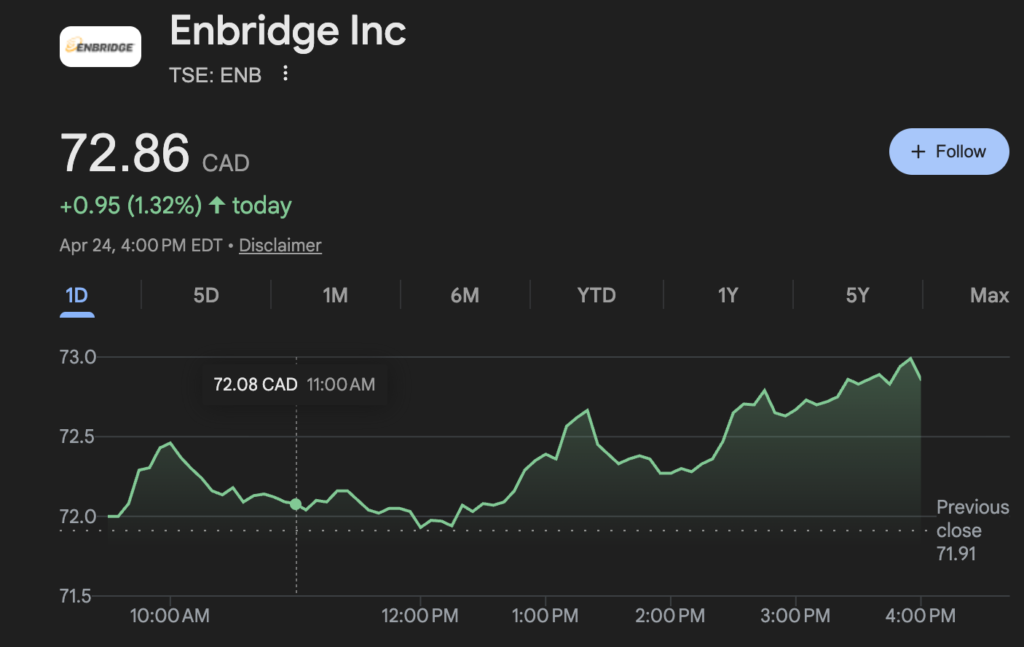Switch to the 5D chart tab
1024x647 pixels.
[x=206, y=296]
